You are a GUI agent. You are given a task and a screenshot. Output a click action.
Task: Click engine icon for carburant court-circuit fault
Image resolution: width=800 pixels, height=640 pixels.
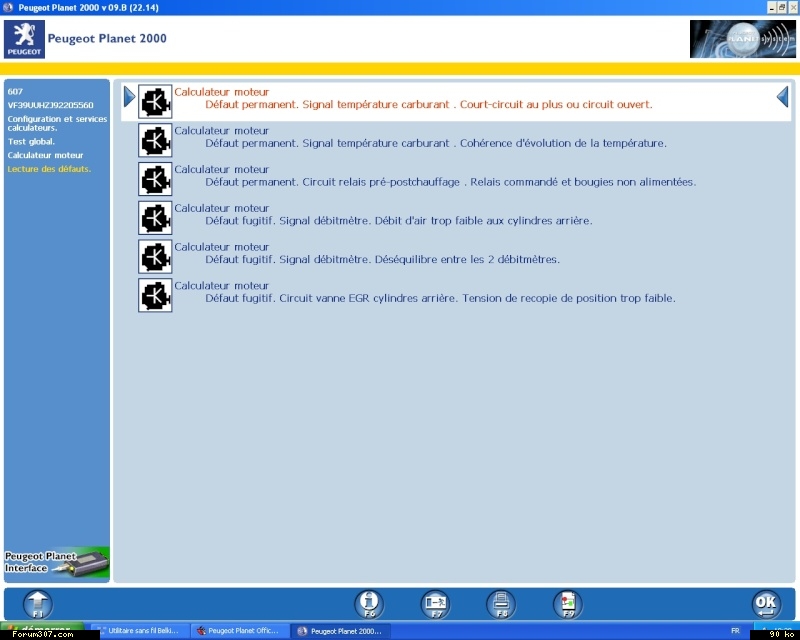(155, 102)
